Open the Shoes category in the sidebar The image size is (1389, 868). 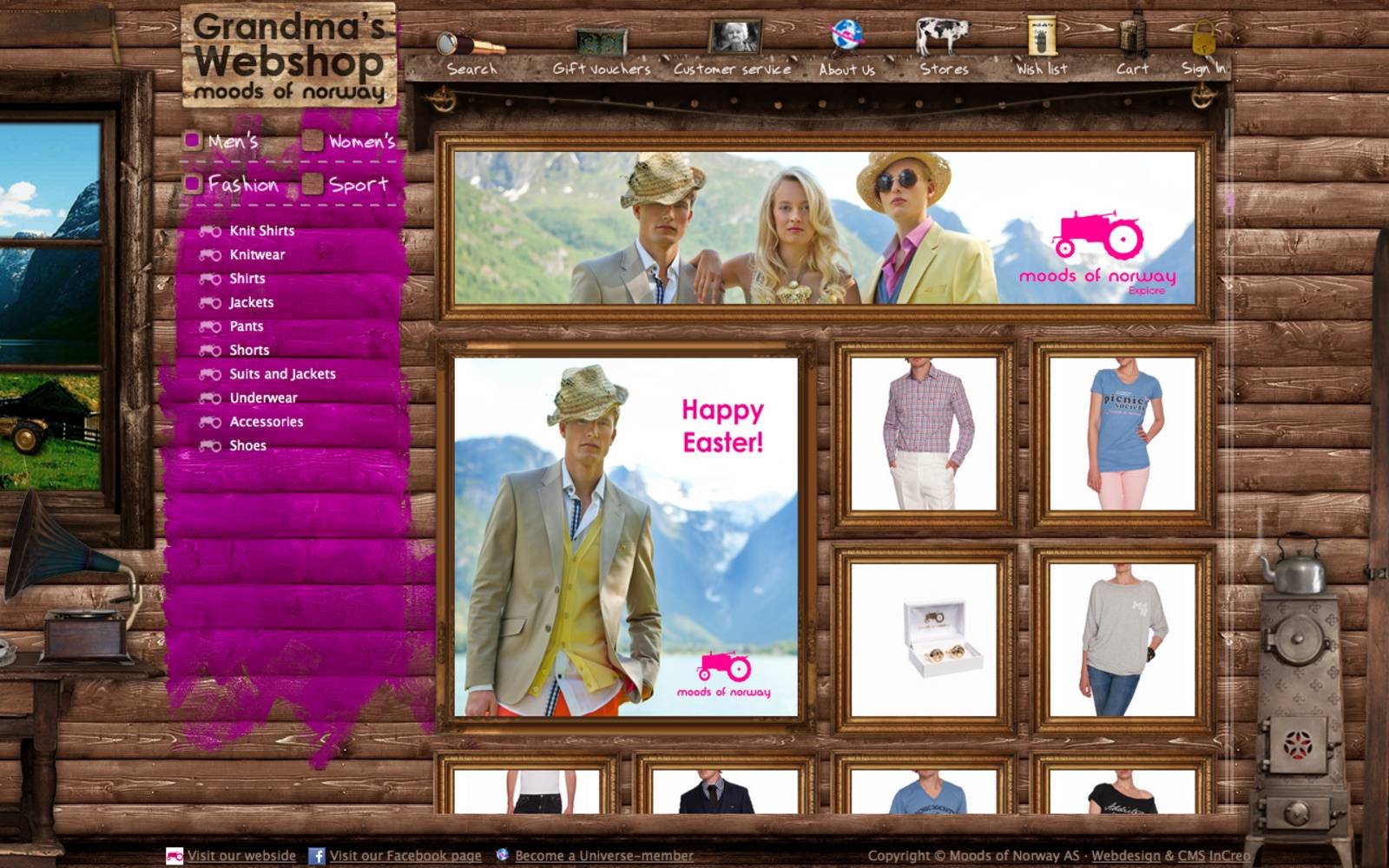coord(248,444)
